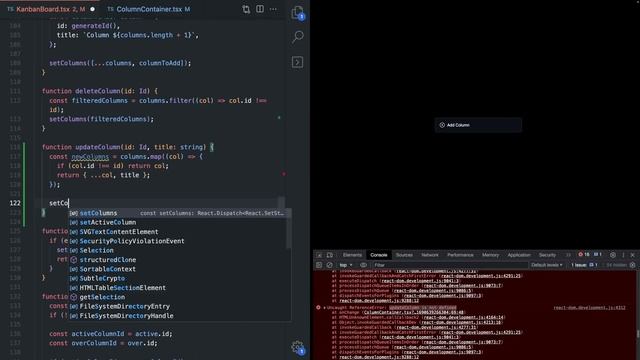Toggle the console sidebar icon

[x=319, y=265]
